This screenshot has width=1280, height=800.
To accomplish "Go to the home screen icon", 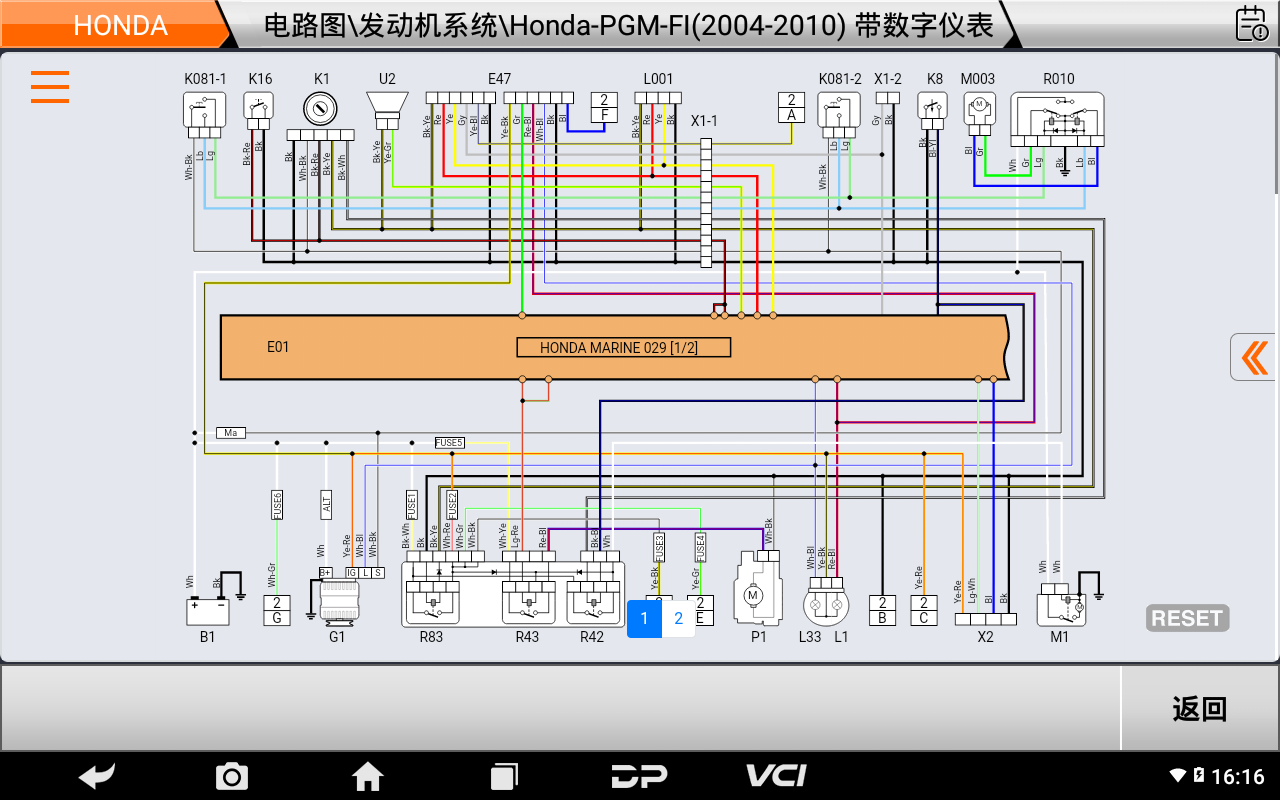I will point(367,775).
